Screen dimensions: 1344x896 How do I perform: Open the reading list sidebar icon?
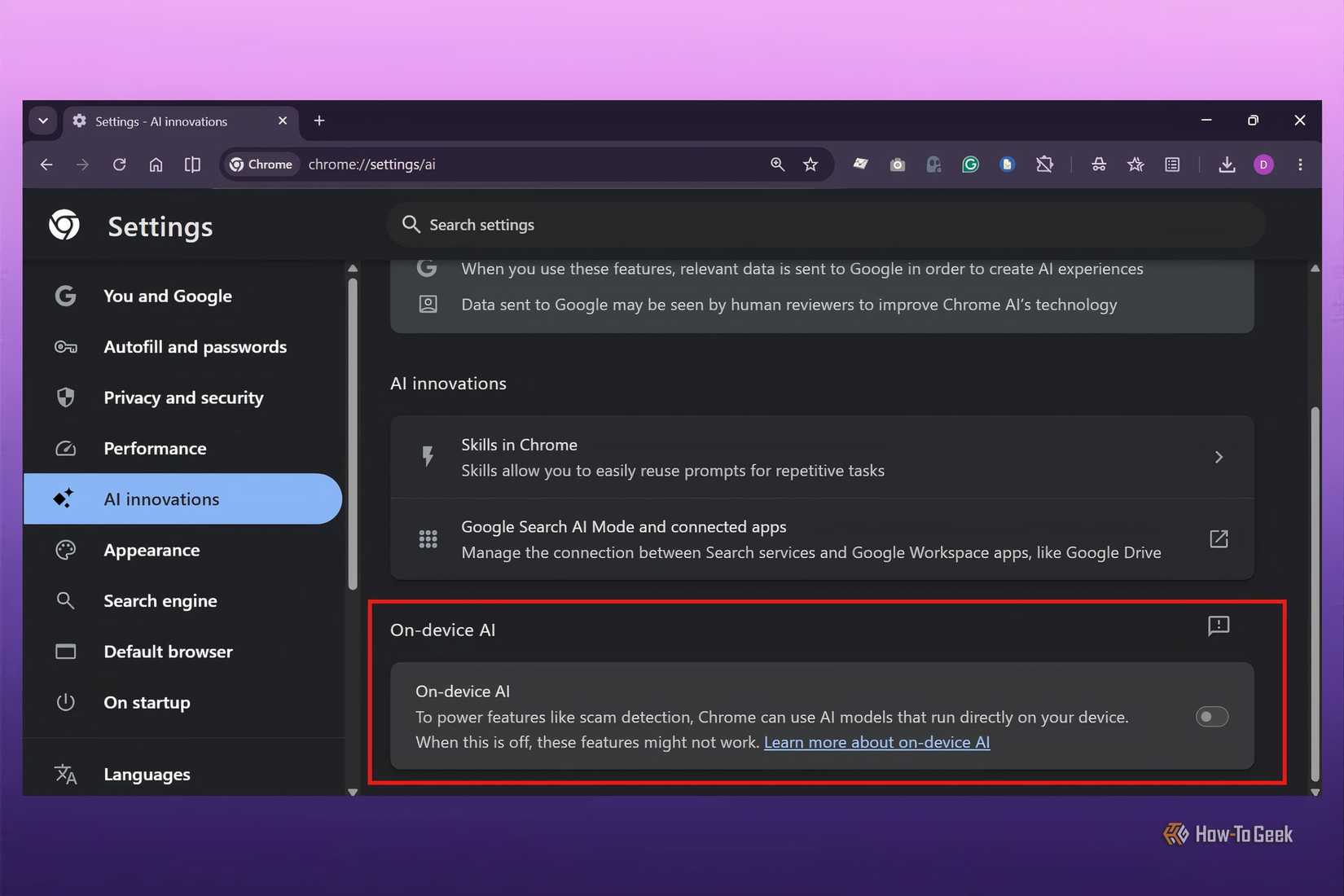pyautogui.click(x=1172, y=165)
